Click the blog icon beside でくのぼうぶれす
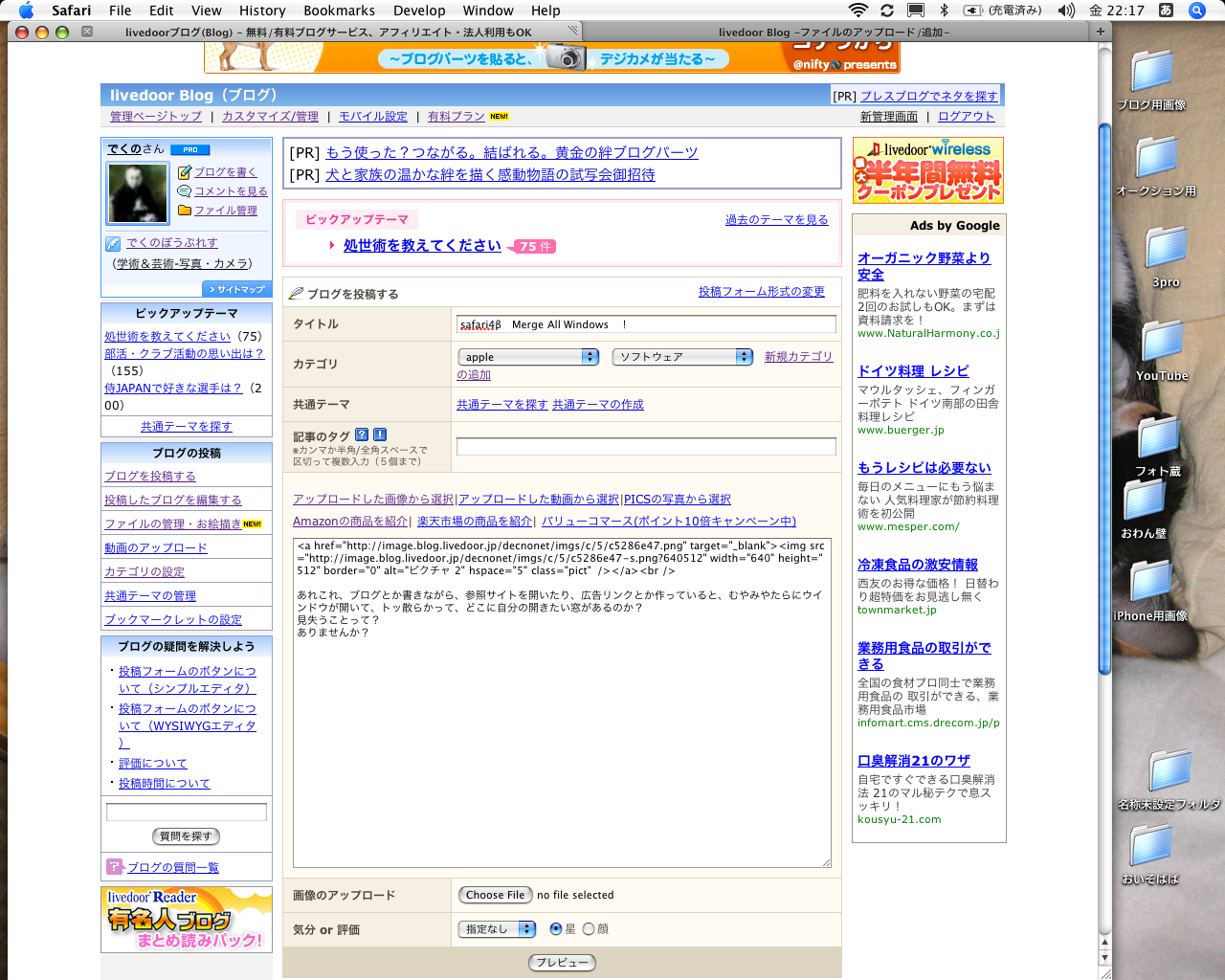Screen dimensions: 1225x980 113,244
